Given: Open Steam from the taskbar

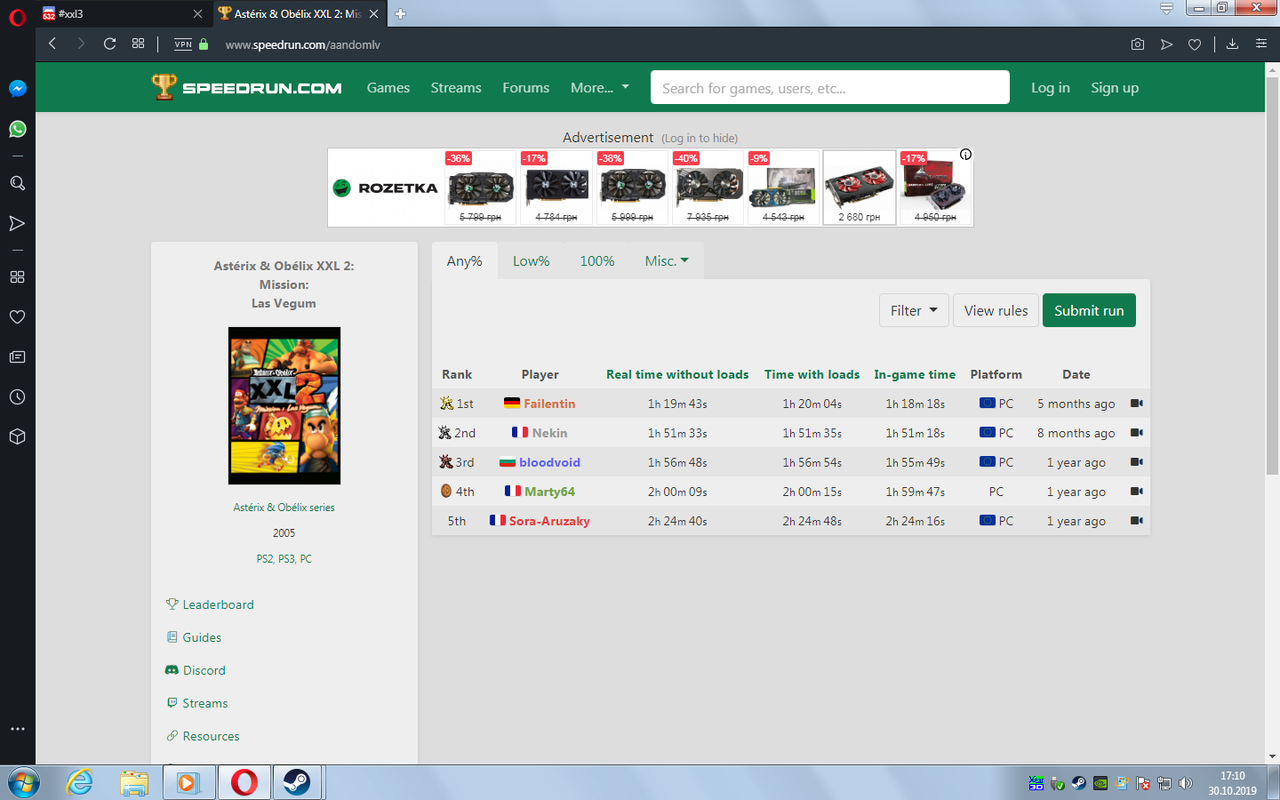Looking at the screenshot, I should click(x=295, y=782).
